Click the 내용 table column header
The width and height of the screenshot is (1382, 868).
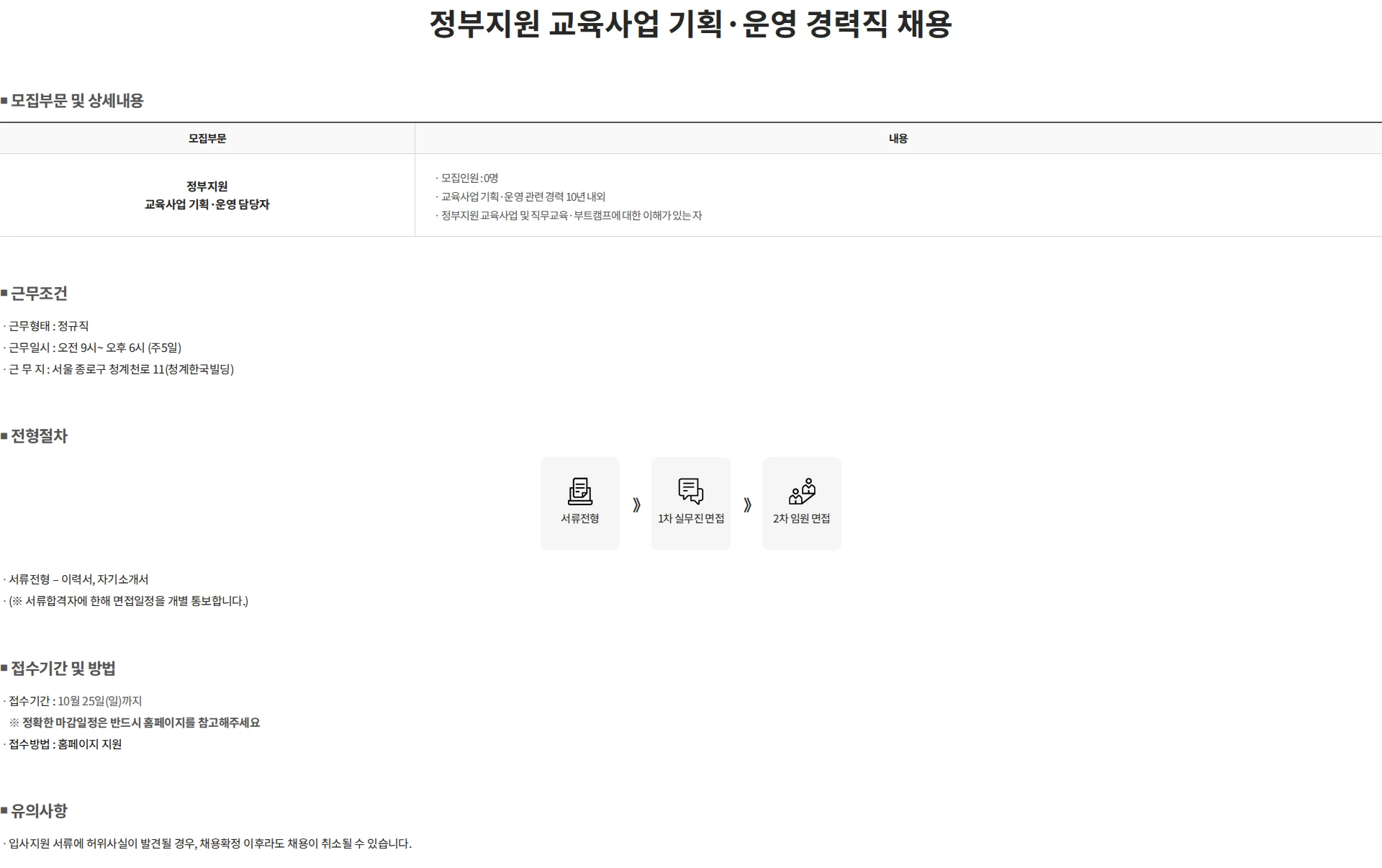pos(898,138)
